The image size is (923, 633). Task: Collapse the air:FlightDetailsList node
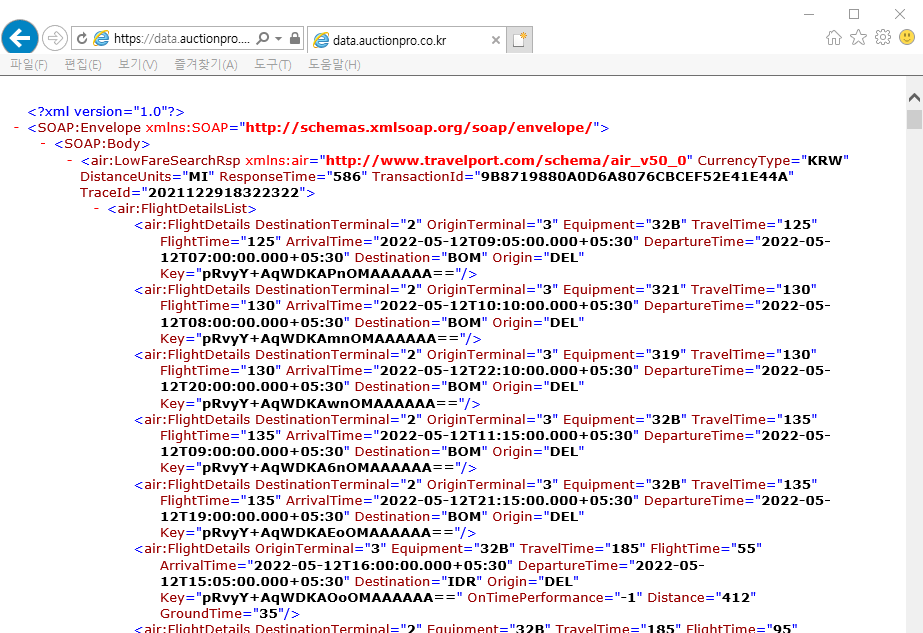point(97,209)
